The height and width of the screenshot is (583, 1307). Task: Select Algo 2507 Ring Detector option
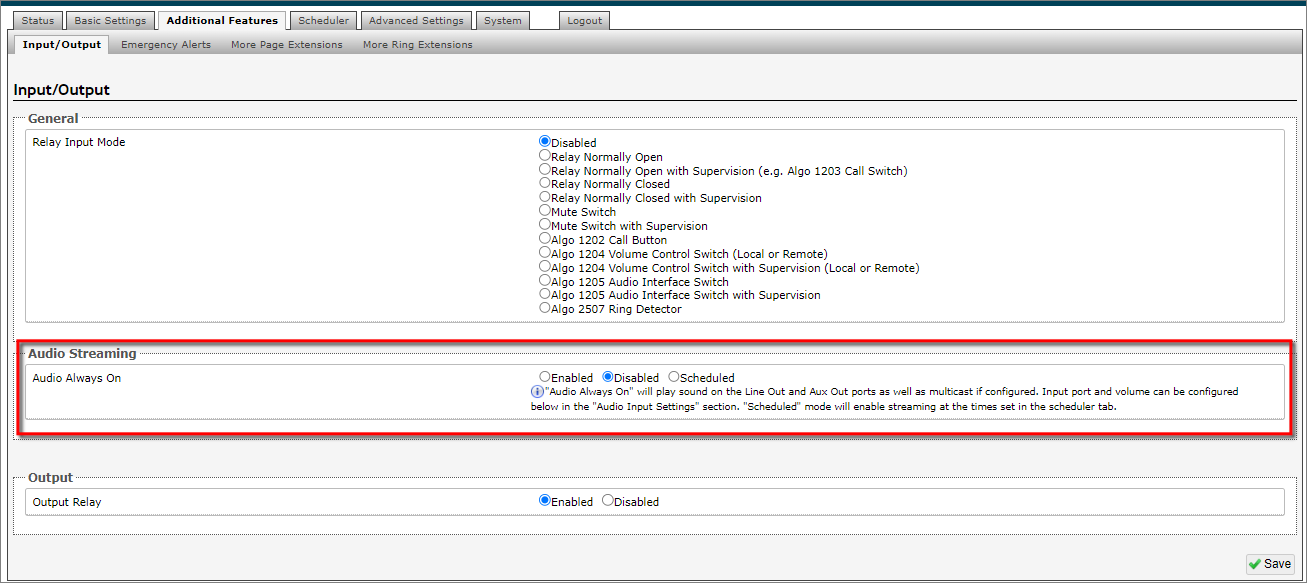(545, 308)
